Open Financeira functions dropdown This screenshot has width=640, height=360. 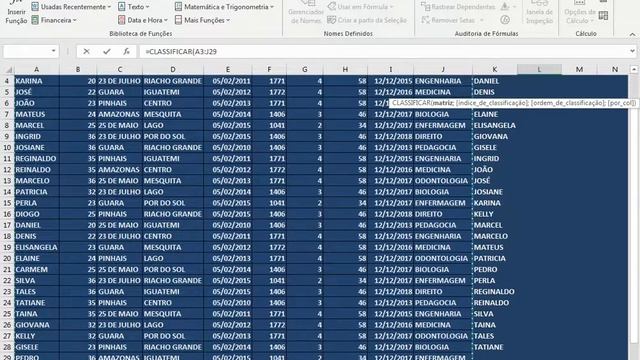[x=54, y=20]
